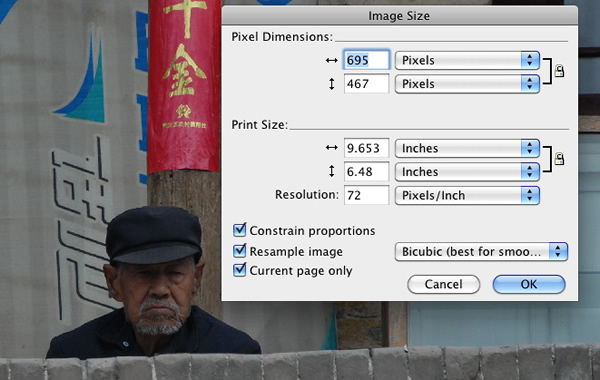Click the print width horizontal arrow icon
Image resolution: width=600 pixels, height=380 pixels.
(331, 148)
